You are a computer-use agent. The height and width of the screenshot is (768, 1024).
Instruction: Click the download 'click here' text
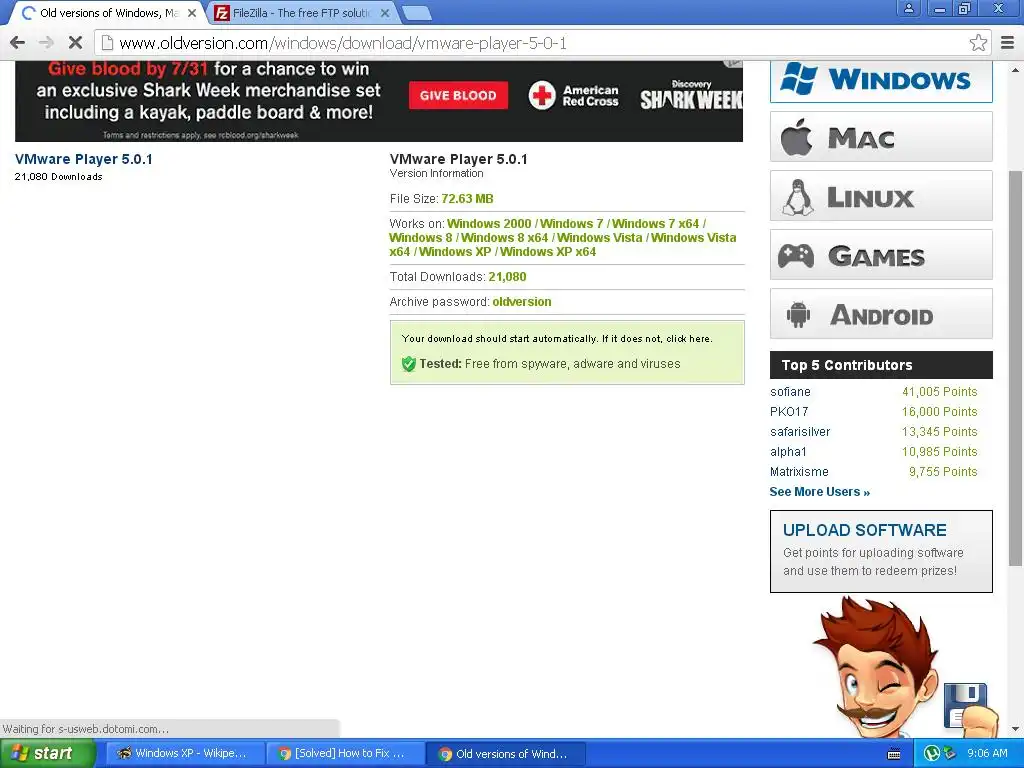pyautogui.click(x=688, y=338)
